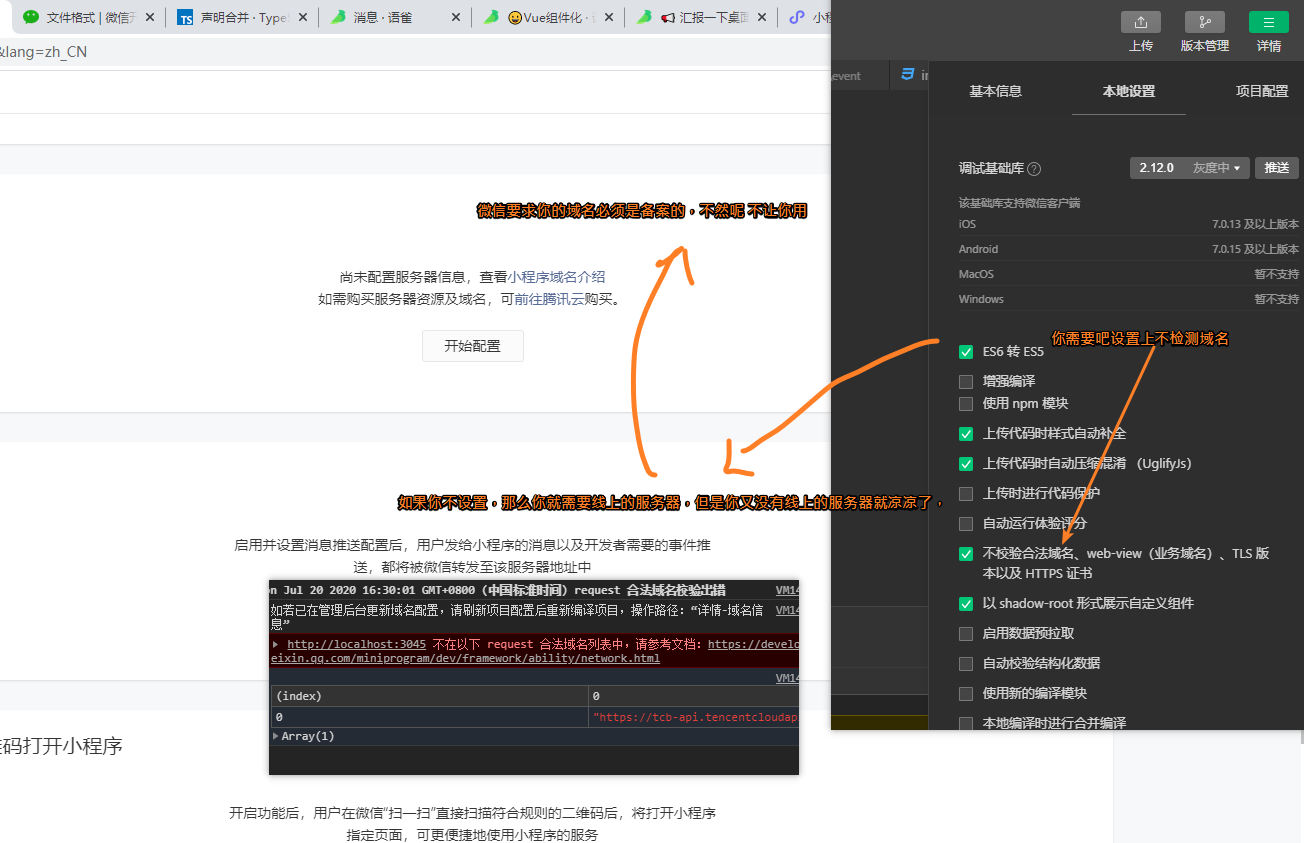
Task: Enable the 使用 npm 模块 checkbox
Action: (x=966, y=404)
